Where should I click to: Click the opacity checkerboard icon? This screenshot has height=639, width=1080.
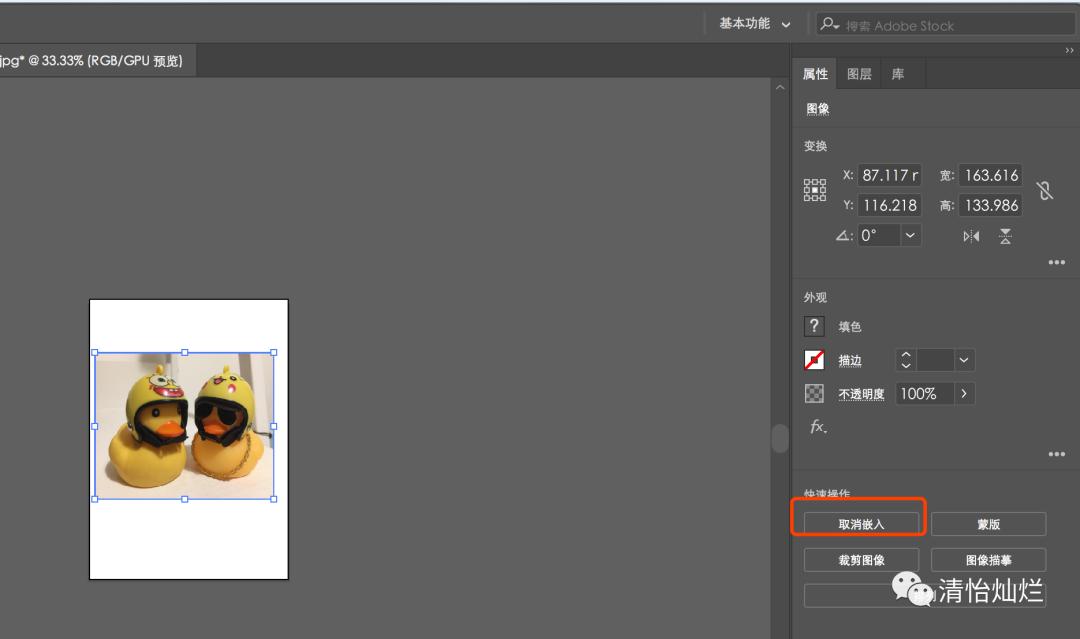point(814,394)
